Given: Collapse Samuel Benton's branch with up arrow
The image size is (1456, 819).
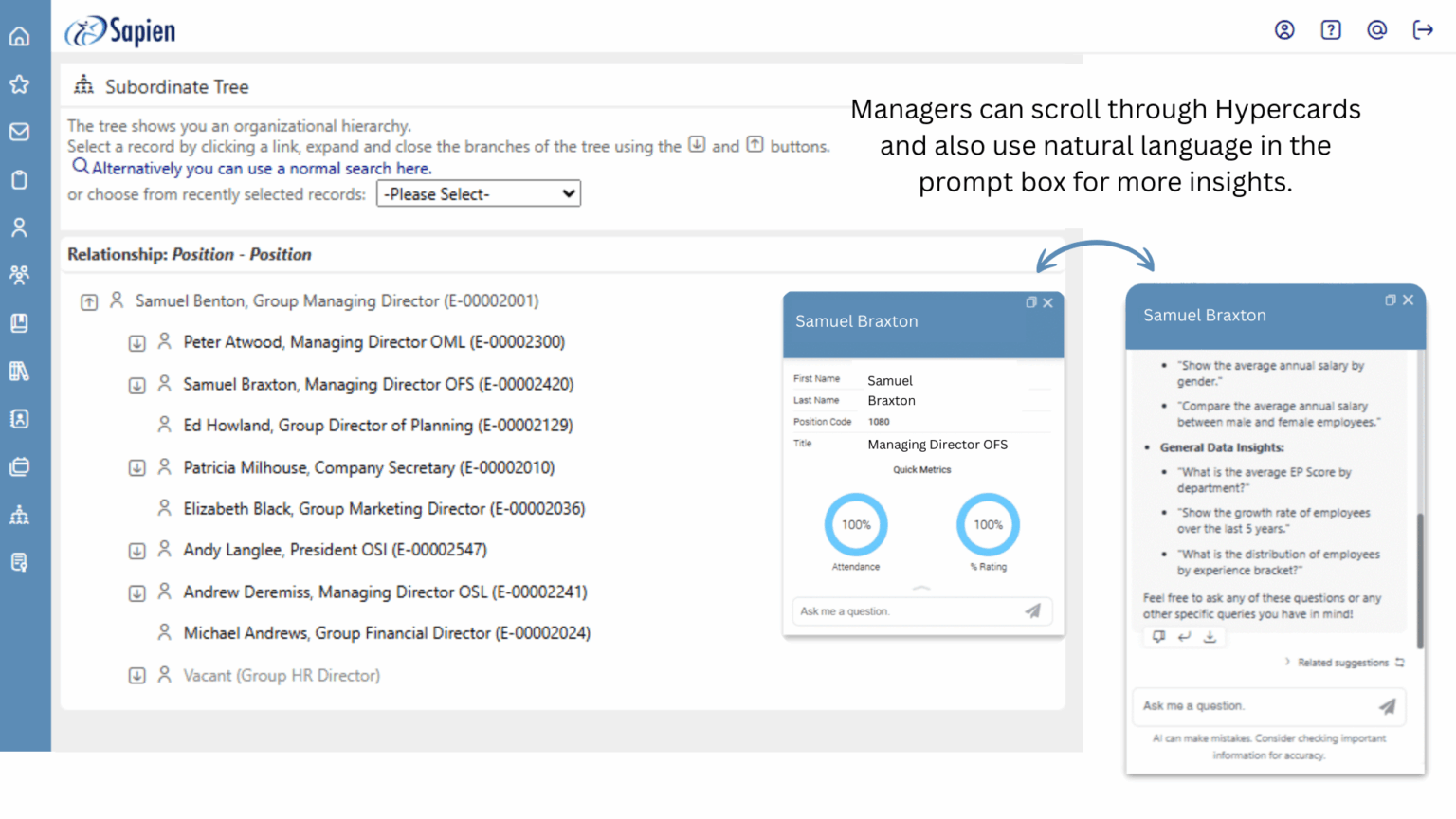Looking at the screenshot, I should pos(89,300).
